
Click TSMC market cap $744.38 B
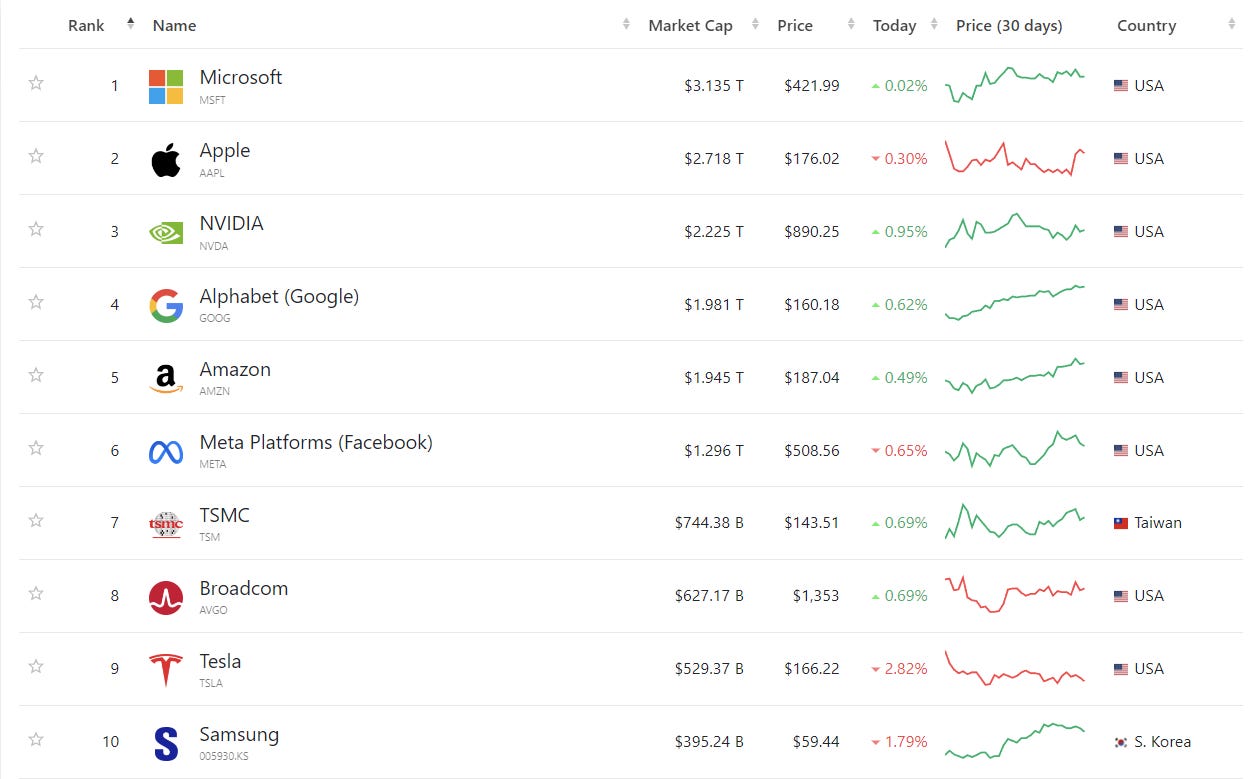click(709, 523)
